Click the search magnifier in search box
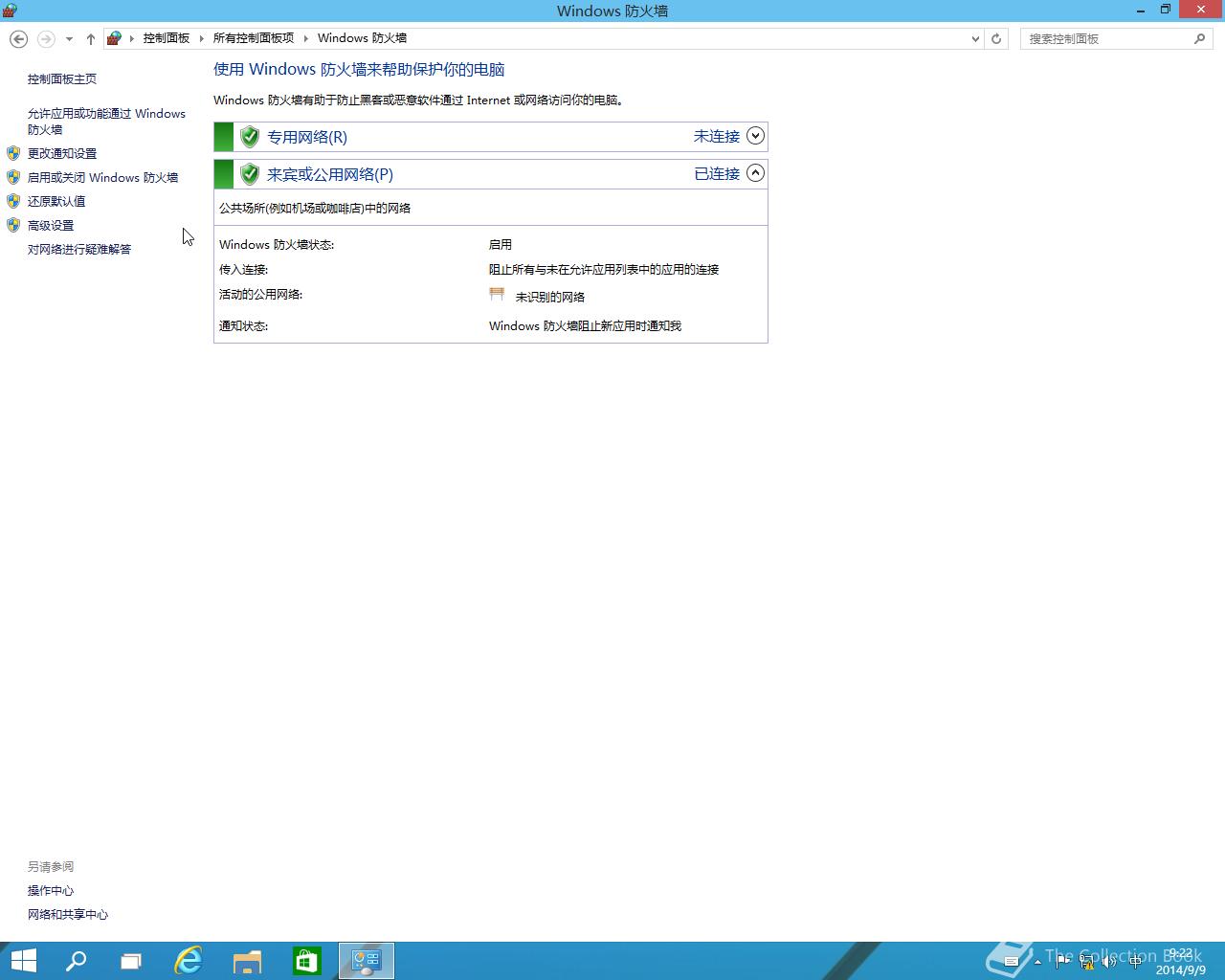Image resolution: width=1225 pixels, height=980 pixels. coord(1200,39)
